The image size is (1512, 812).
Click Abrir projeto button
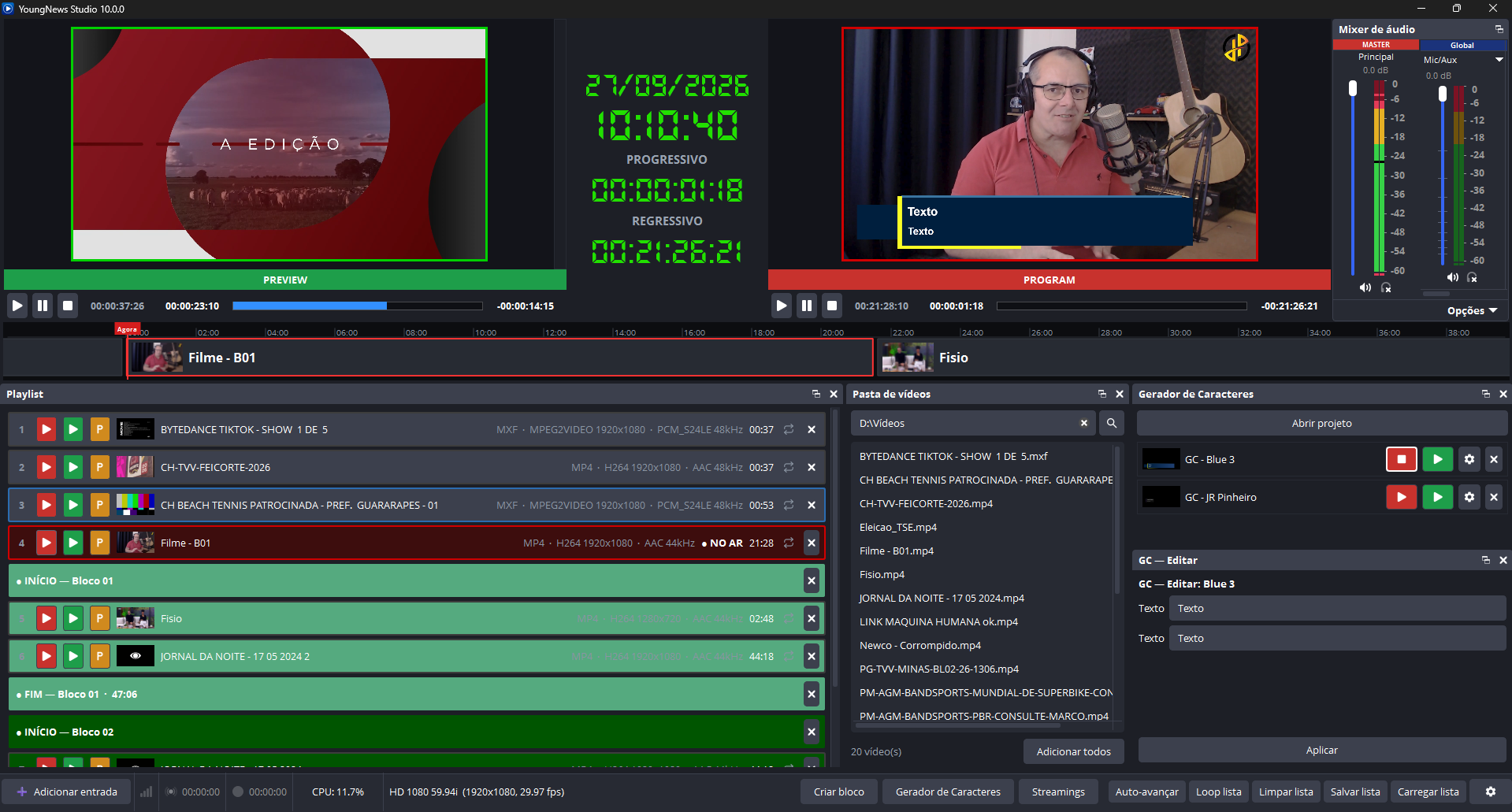tap(1322, 423)
